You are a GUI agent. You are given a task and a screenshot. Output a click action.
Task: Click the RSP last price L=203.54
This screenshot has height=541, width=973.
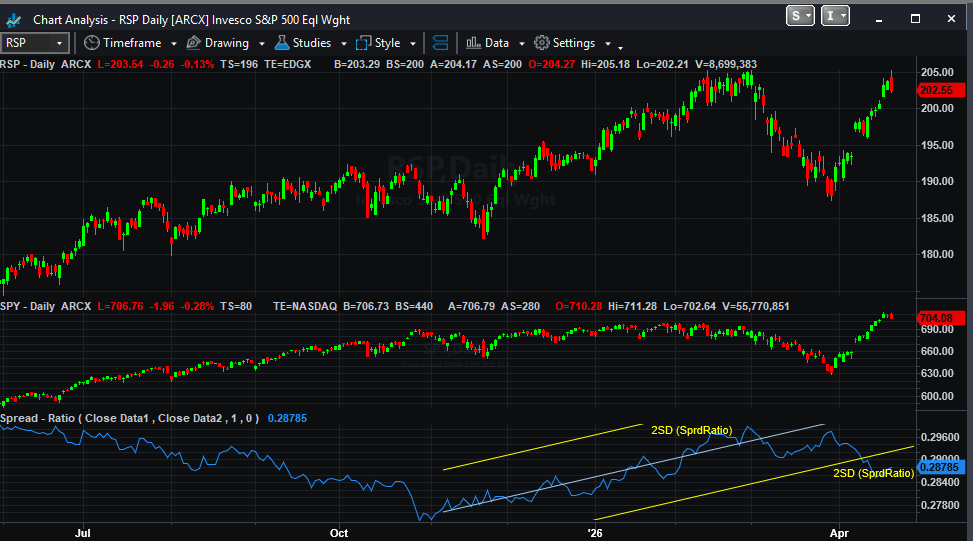tap(120, 64)
